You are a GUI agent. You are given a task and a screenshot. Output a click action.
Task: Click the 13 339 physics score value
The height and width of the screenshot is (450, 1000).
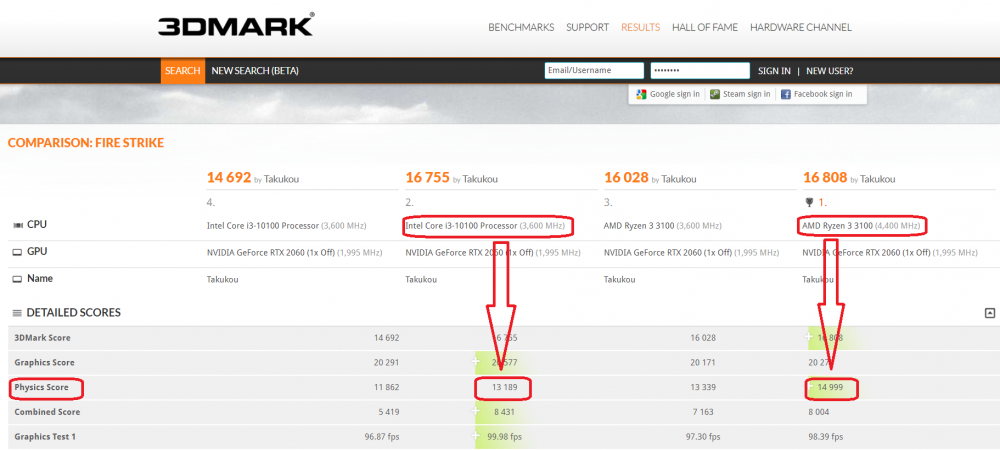(701, 388)
